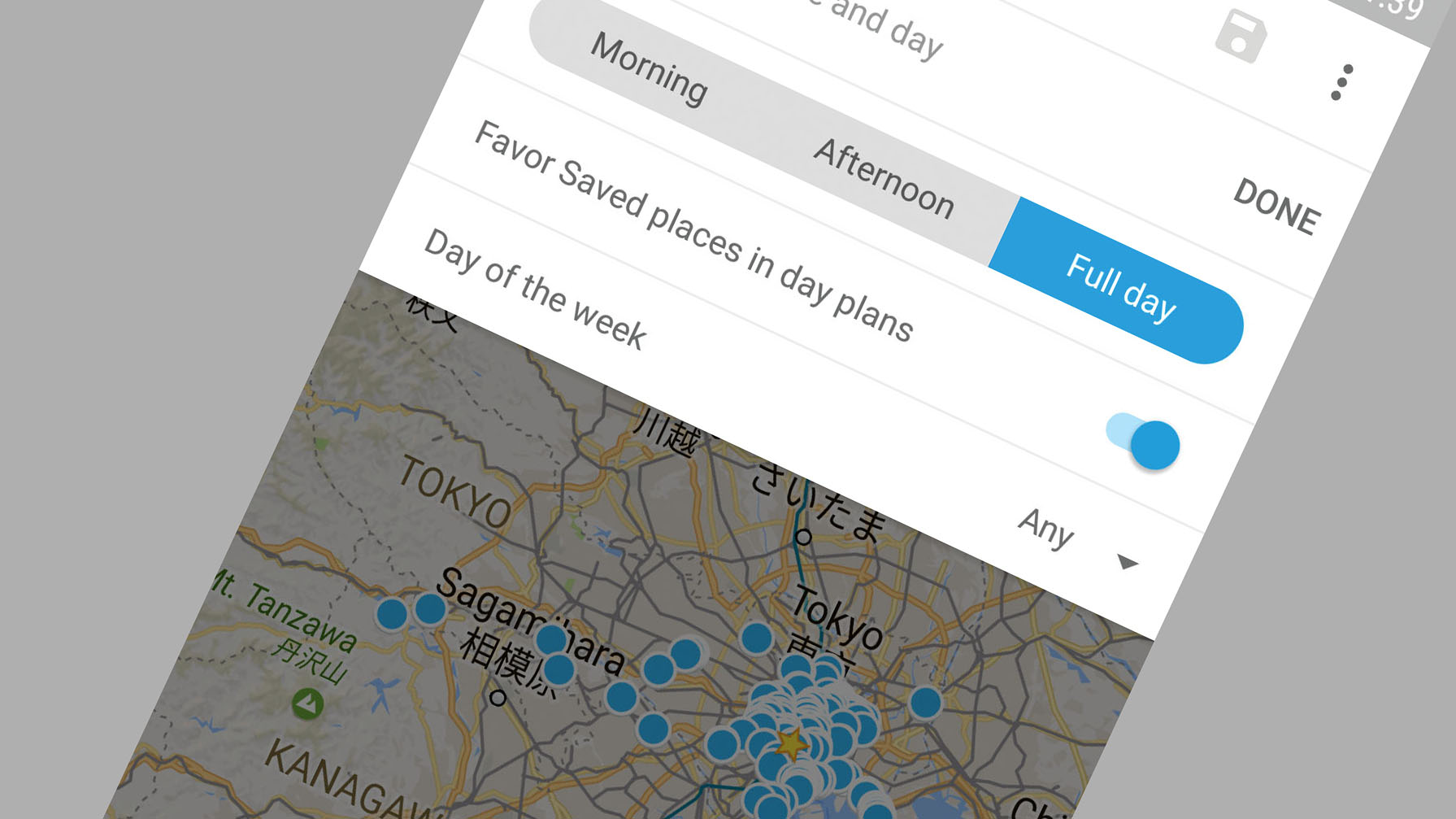Click the dropdown arrow beside Any
1456x819 pixels.
coord(1128,562)
